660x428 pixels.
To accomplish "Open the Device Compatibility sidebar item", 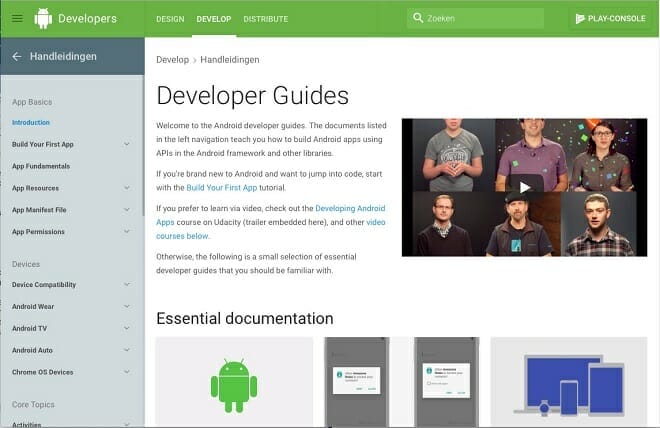I will 44,284.
